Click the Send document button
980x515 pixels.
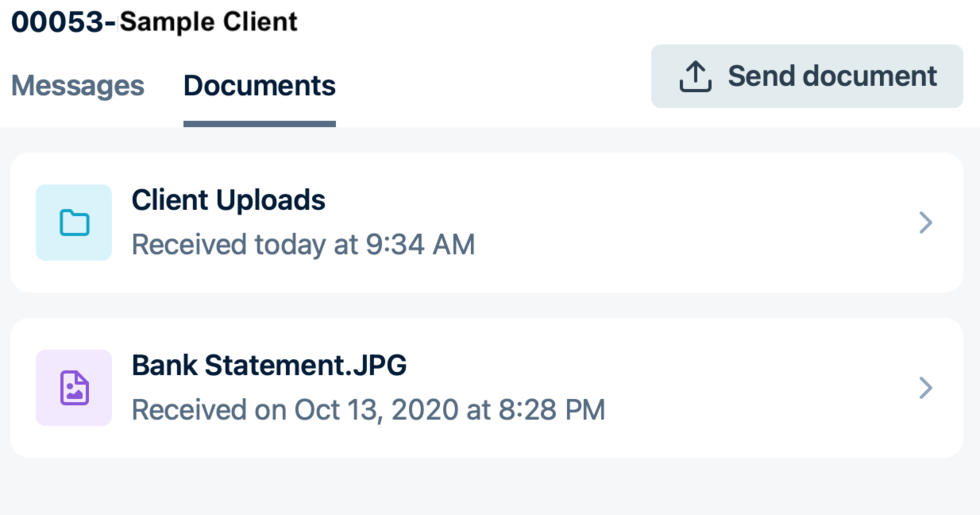tap(807, 76)
